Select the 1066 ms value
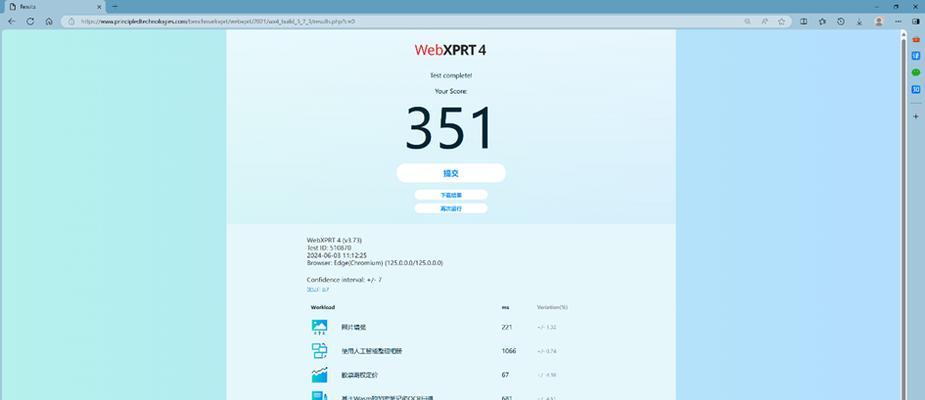This screenshot has height=400, width=925. coord(509,350)
